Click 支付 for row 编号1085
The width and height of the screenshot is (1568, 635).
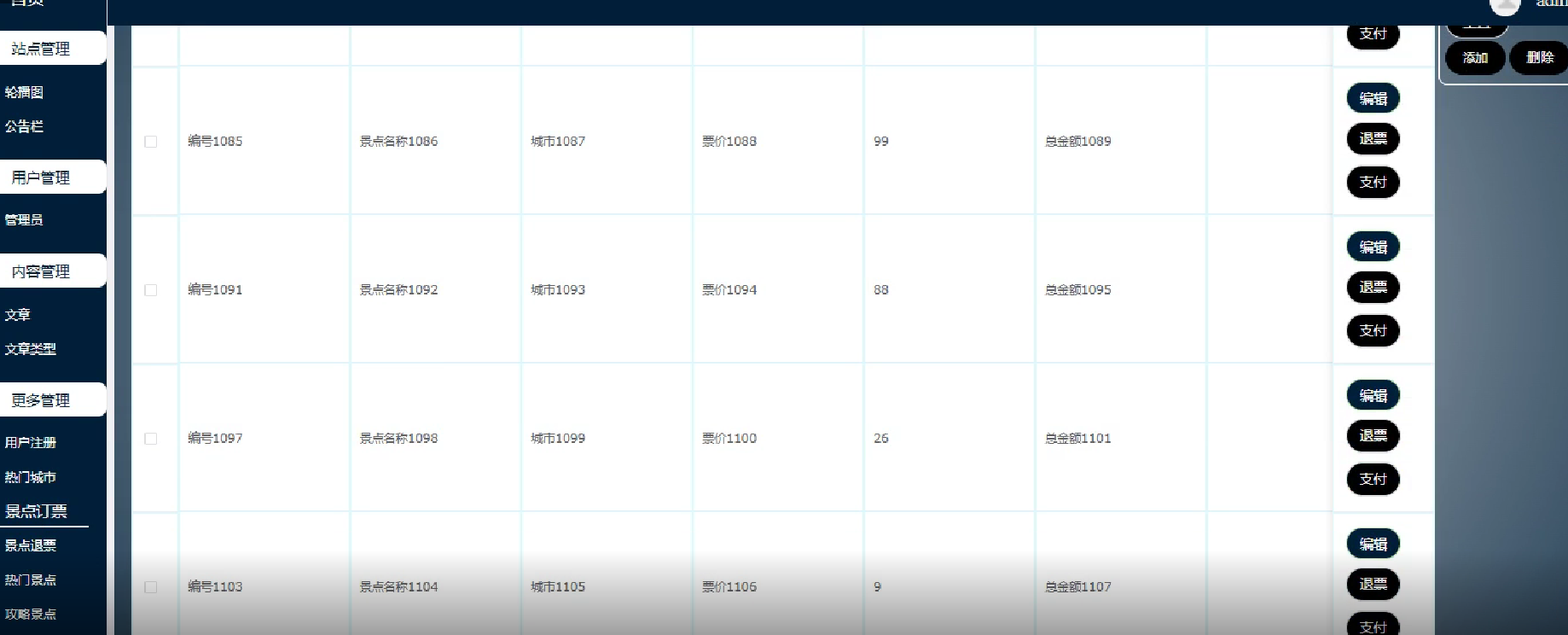click(x=1373, y=182)
